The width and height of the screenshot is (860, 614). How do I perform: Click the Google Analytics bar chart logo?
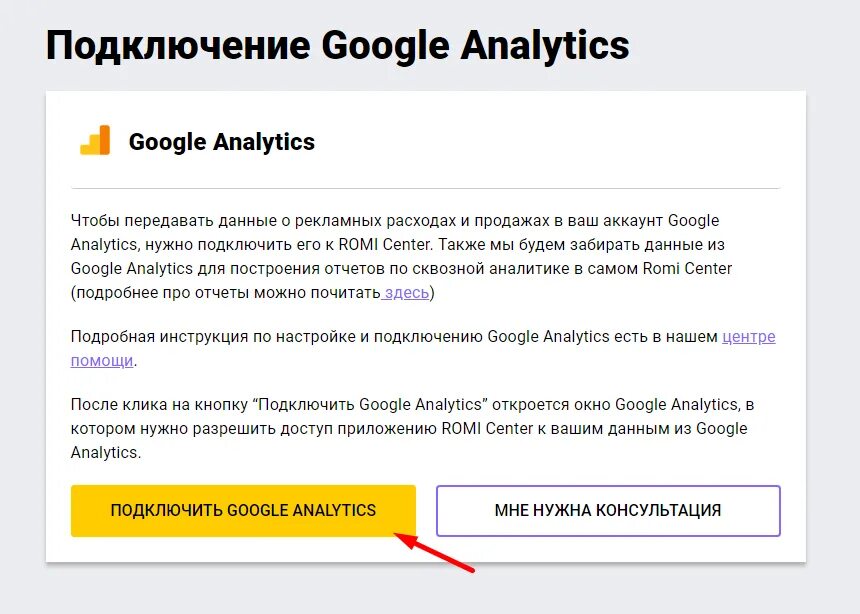pos(95,140)
